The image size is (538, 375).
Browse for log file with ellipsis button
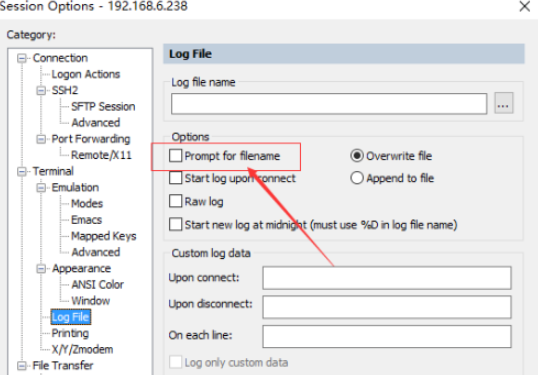pos(503,103)
